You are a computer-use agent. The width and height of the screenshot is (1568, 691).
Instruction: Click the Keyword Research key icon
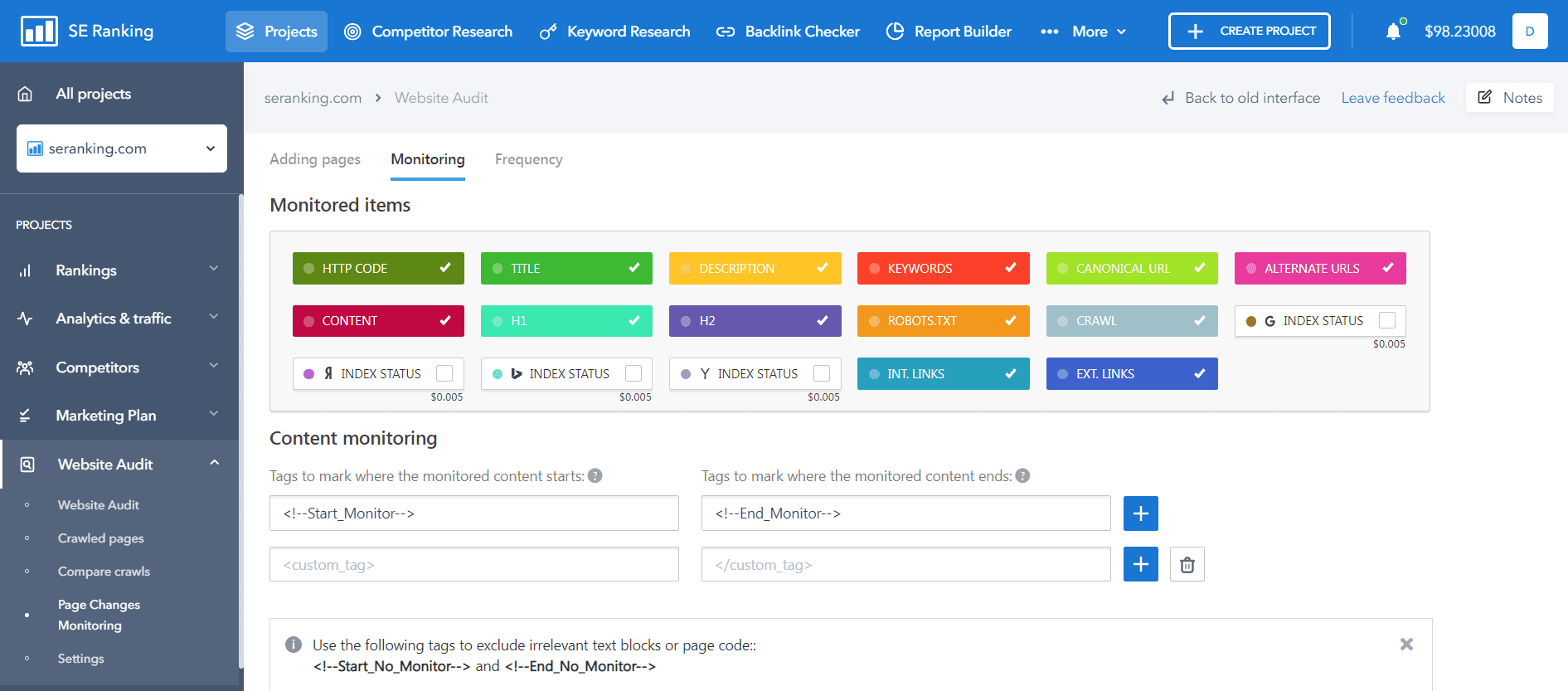click(547, 32)
